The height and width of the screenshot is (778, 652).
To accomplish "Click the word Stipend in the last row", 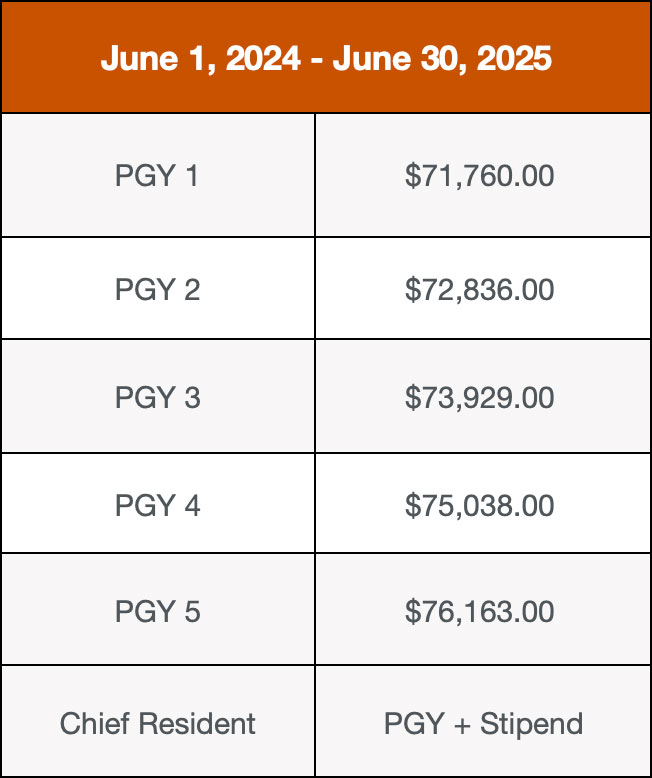I will click(x=531, y=723).
